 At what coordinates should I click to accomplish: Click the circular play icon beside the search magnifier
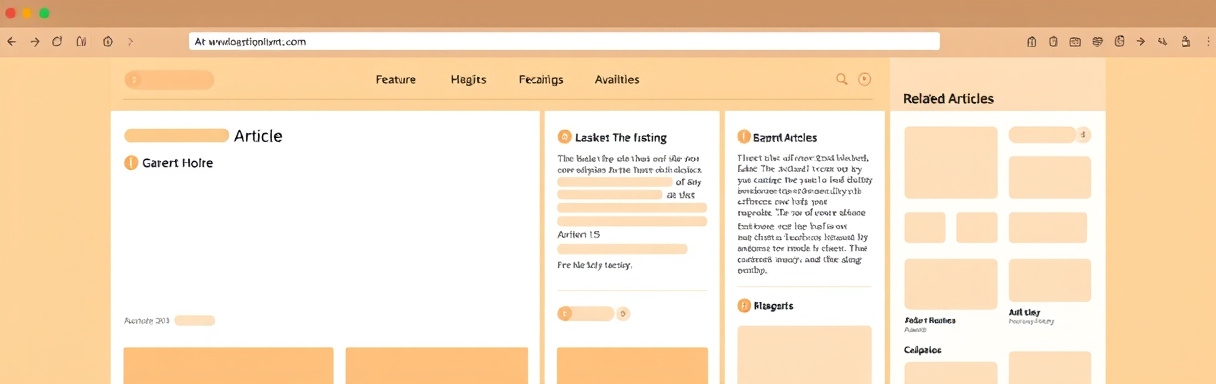865,79
